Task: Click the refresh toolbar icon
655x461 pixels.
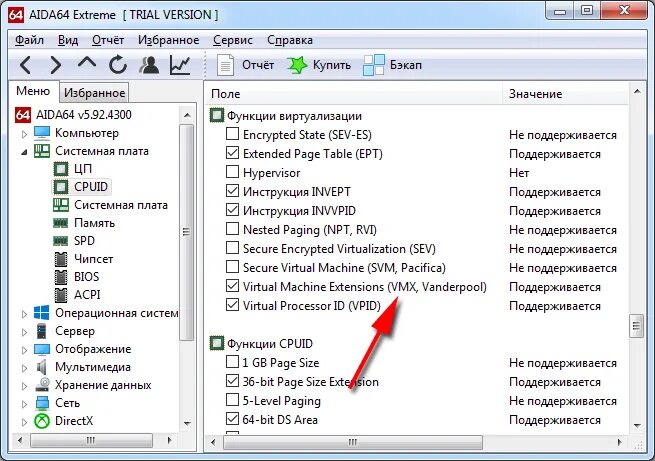Action: [x=118, y=65]
